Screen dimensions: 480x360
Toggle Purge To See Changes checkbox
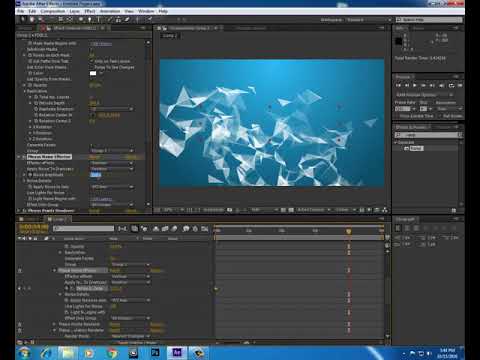(91, 67)
